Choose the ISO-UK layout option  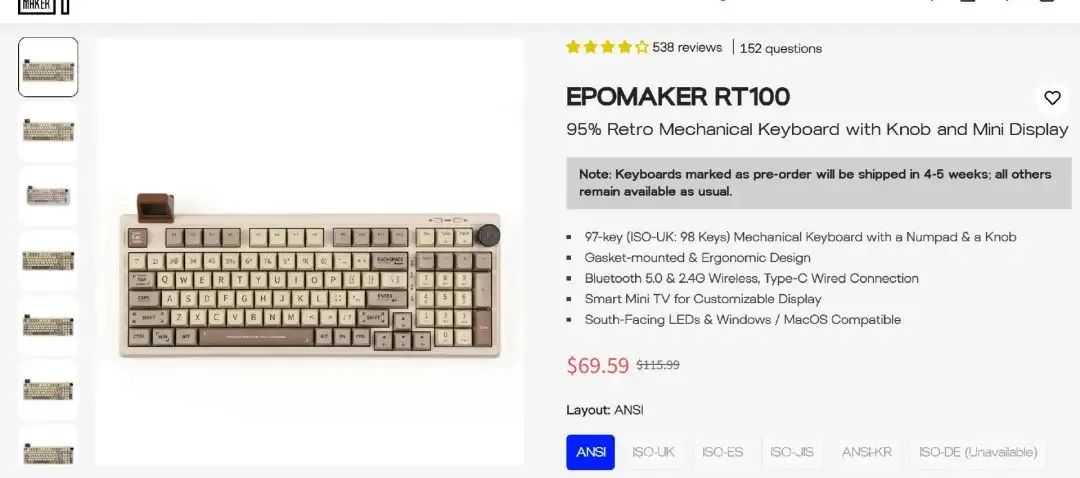(653, 452)
